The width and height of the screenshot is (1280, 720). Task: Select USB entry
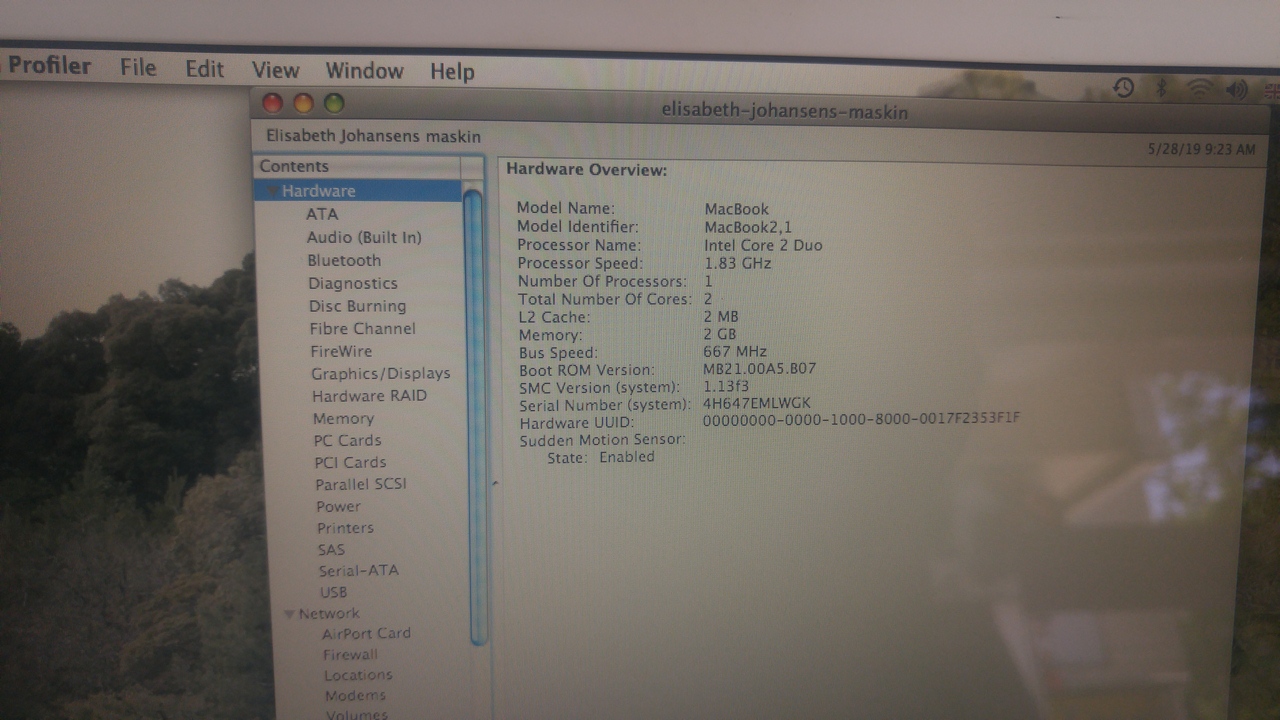(x=333, y=593)
